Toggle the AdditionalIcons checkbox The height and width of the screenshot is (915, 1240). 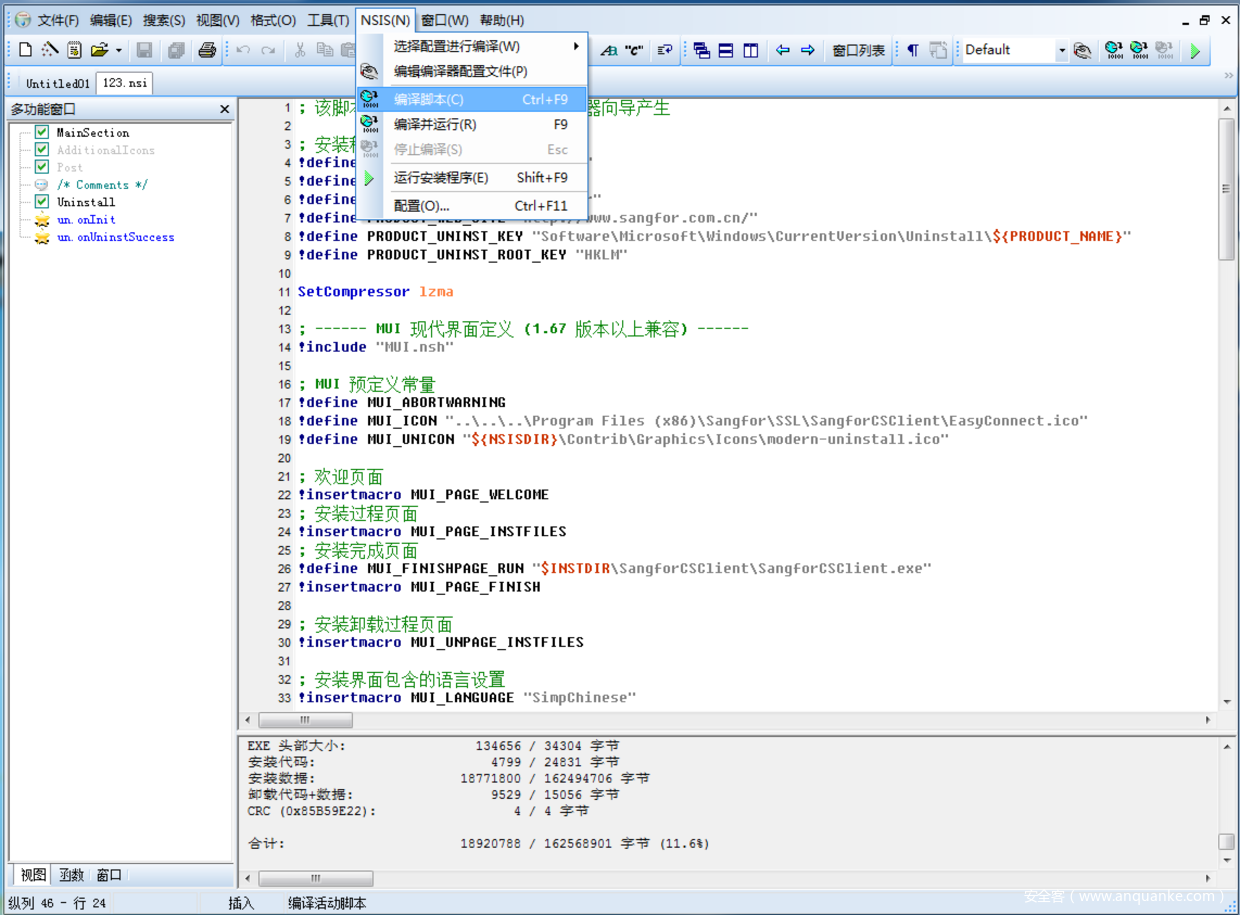click(42, 150)
